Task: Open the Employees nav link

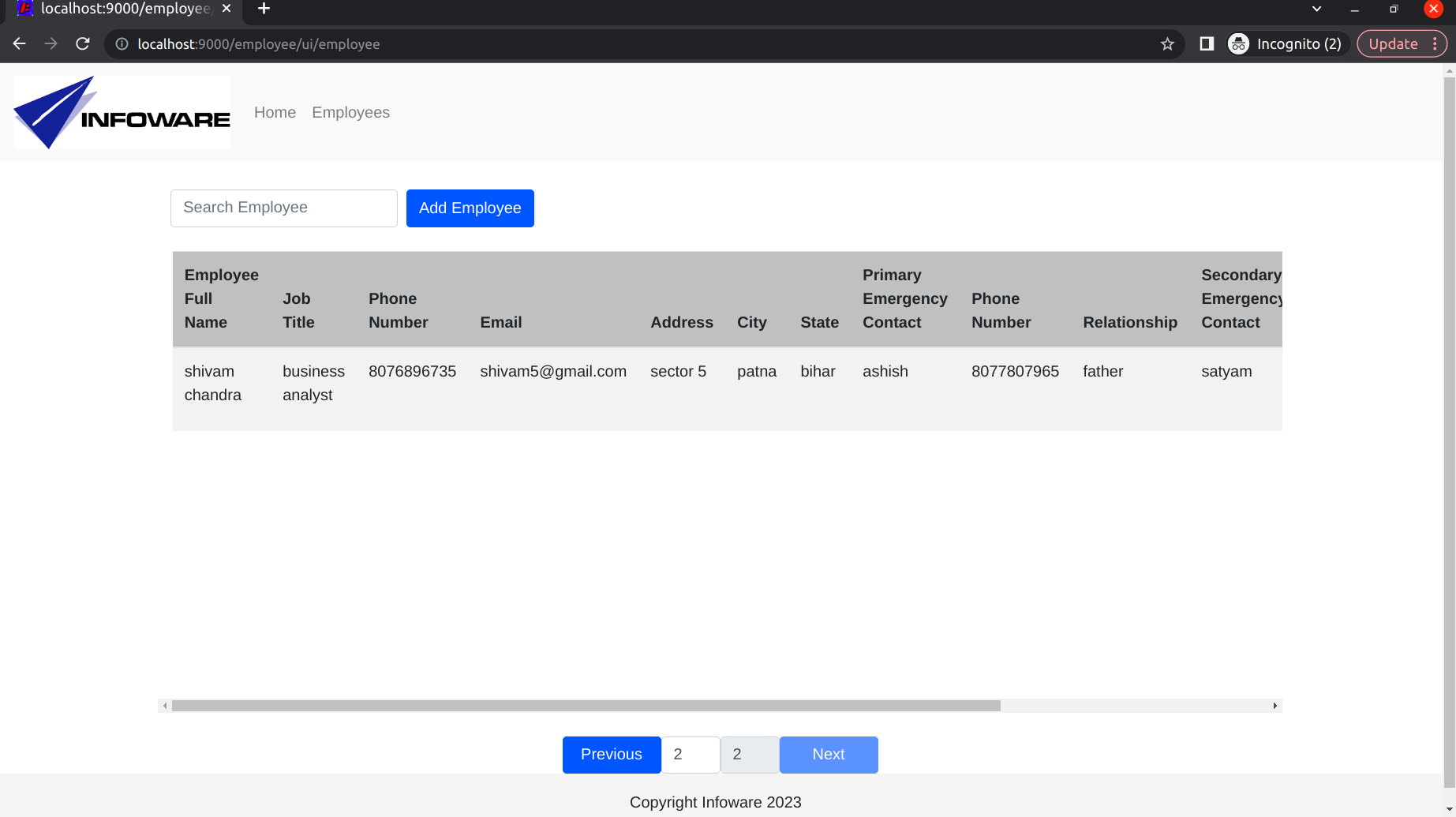Action: [x=350, y=112]
